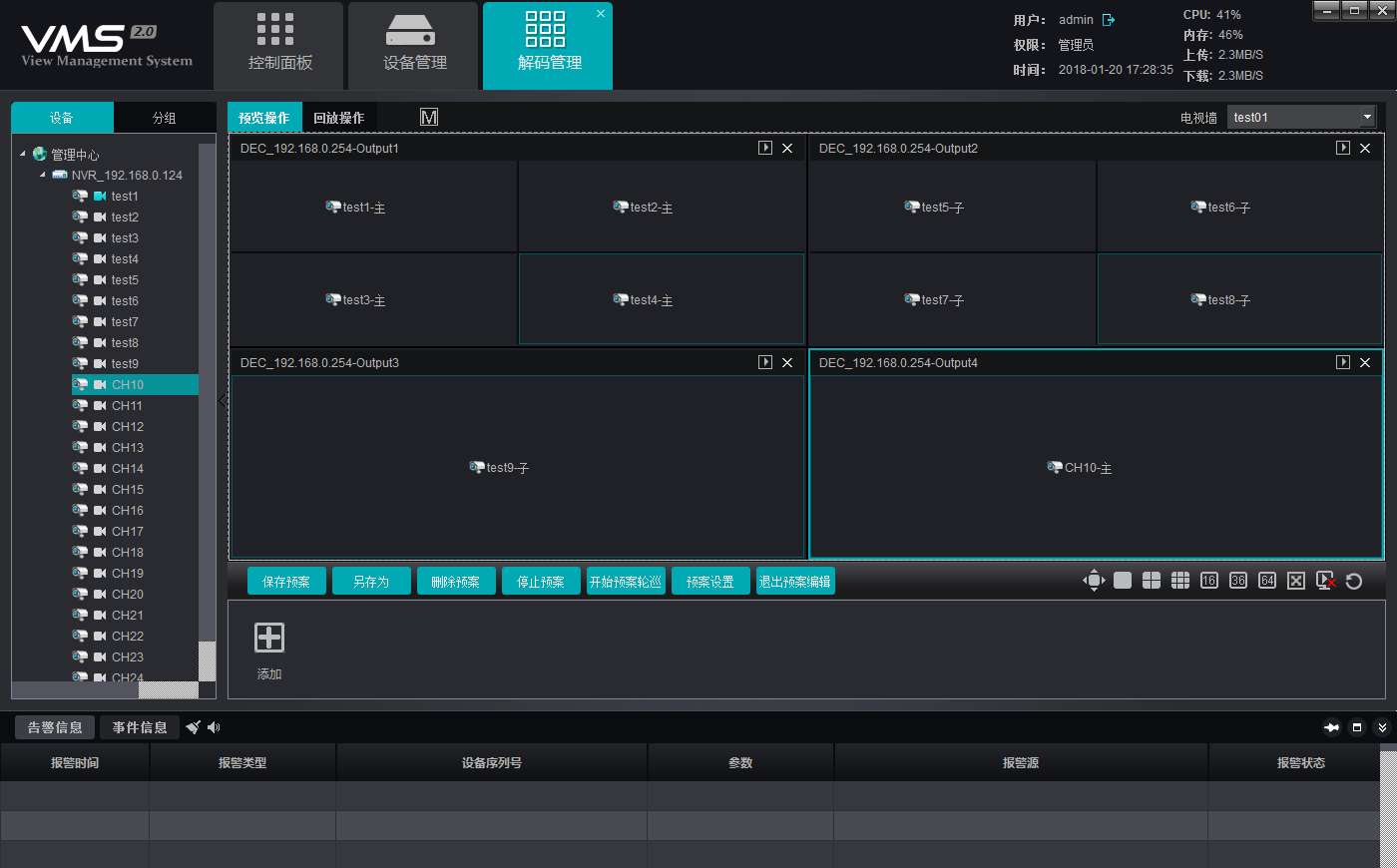Collapse the NVR_192.168.0.124 node

point(43,175)
